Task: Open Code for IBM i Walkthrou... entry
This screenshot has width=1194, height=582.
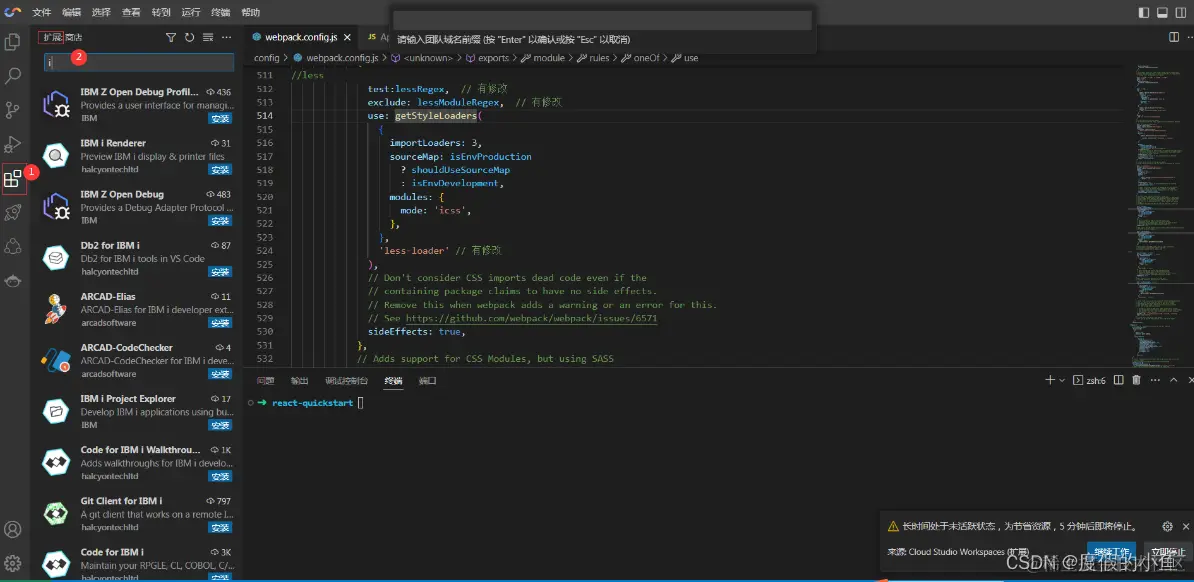Action: 137,462
